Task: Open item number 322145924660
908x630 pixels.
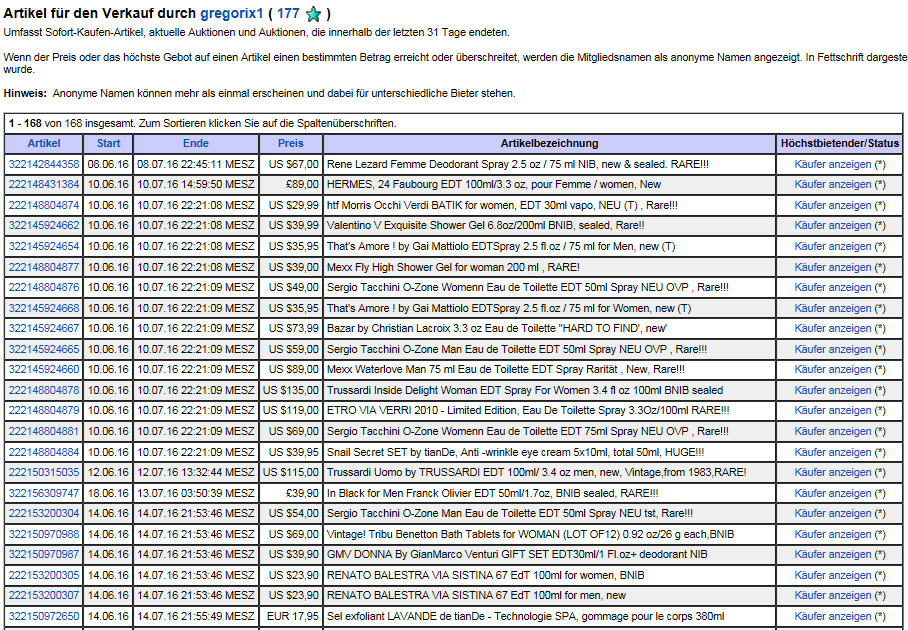Action: [44, 369]
